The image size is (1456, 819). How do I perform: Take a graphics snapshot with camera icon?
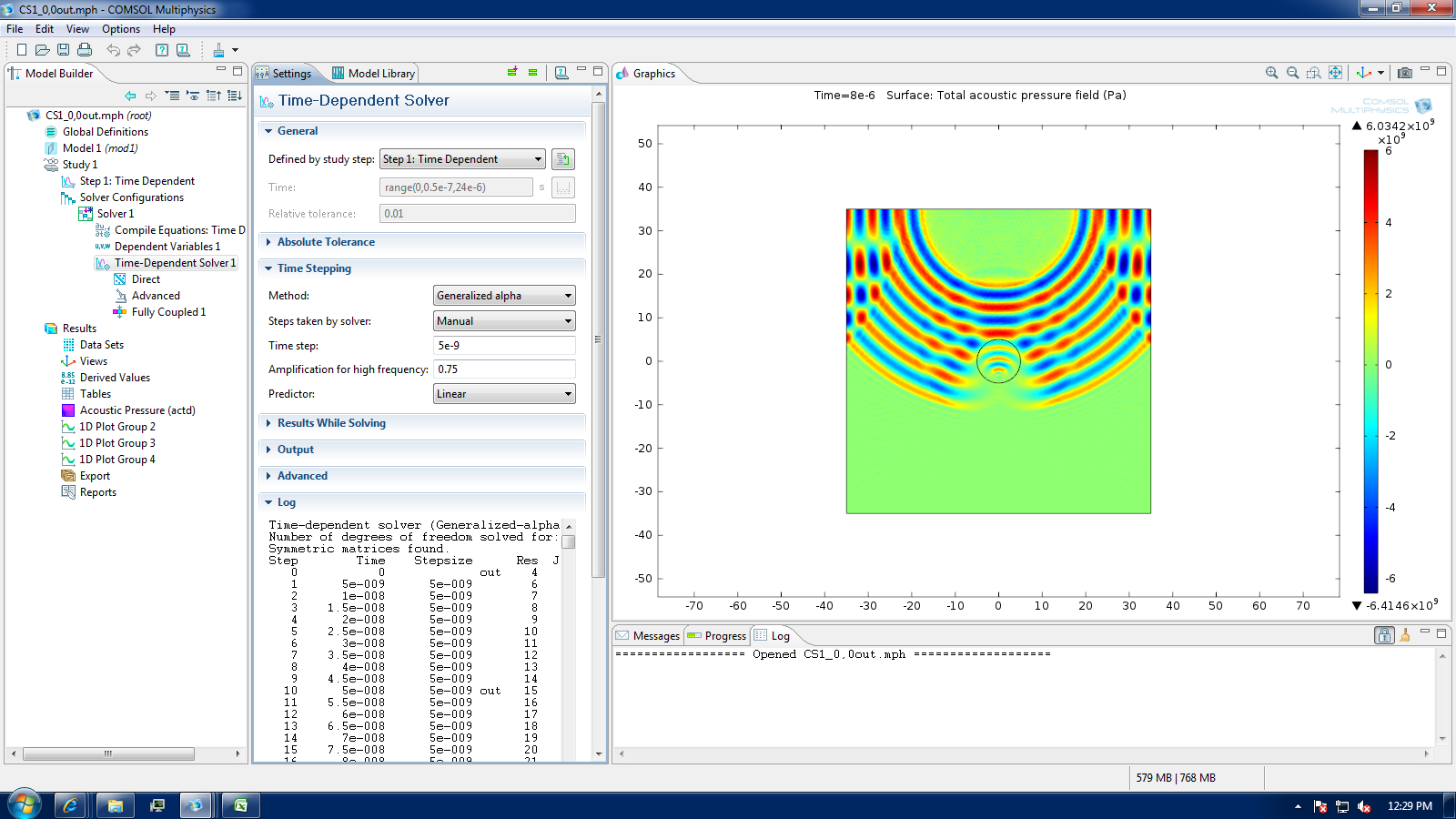pos(1405,73)
